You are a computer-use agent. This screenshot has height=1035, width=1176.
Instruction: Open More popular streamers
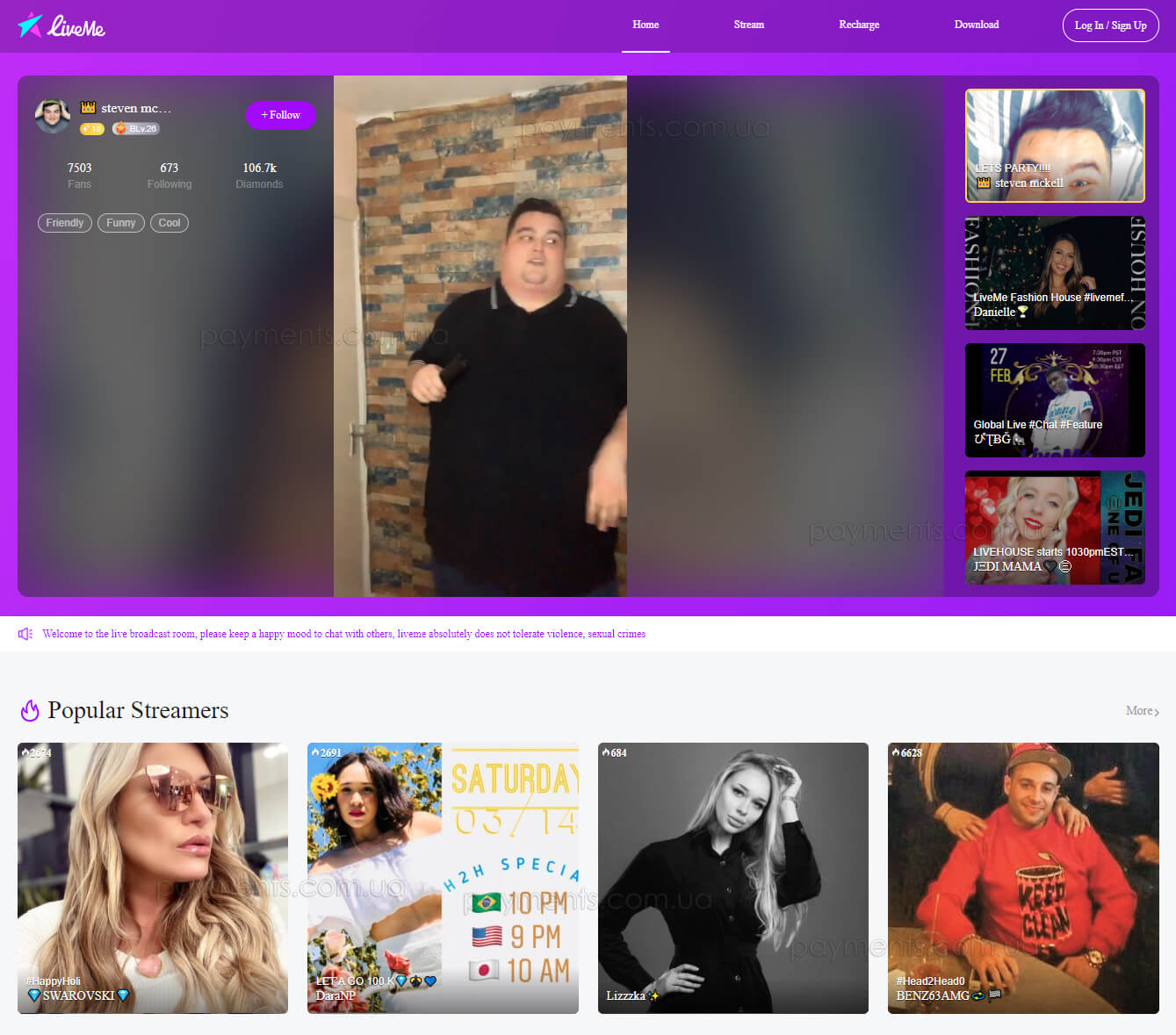(1142, 711)
